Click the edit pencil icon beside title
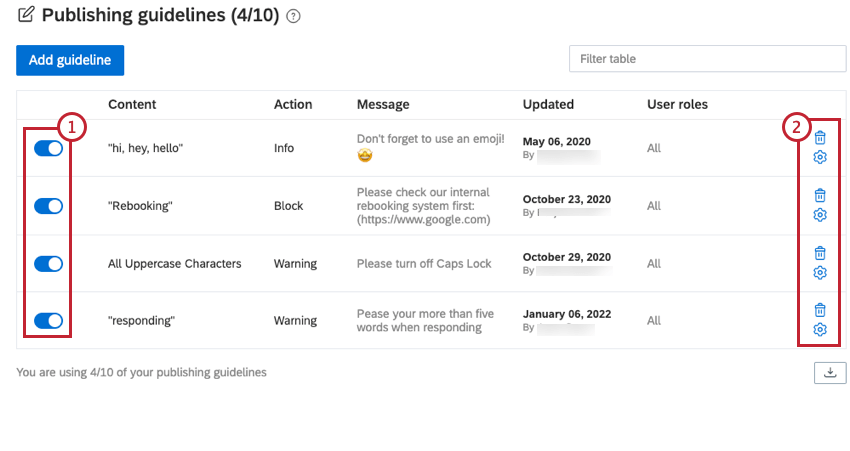850x451 pixels. [26, 15]
